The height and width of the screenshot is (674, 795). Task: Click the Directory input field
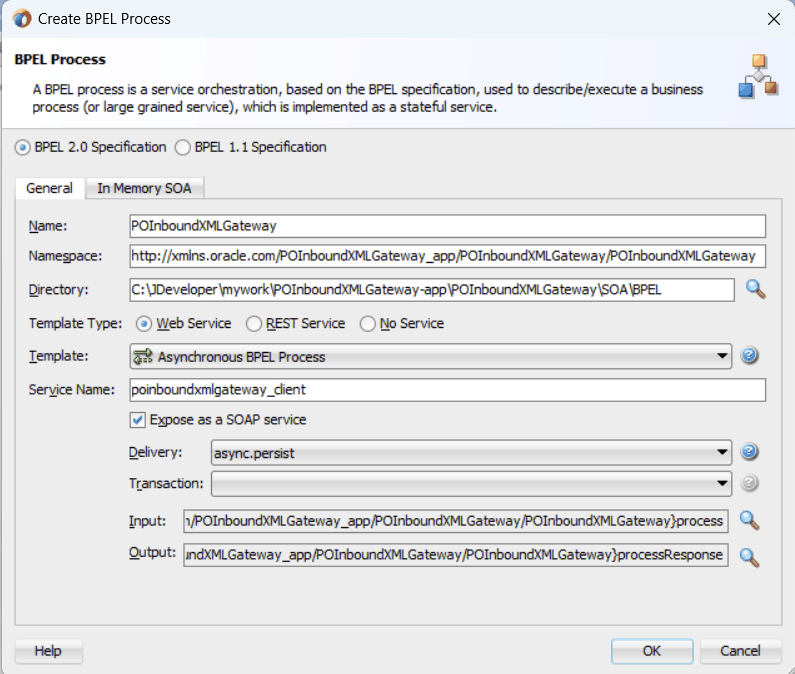click(x=432, y=290)
